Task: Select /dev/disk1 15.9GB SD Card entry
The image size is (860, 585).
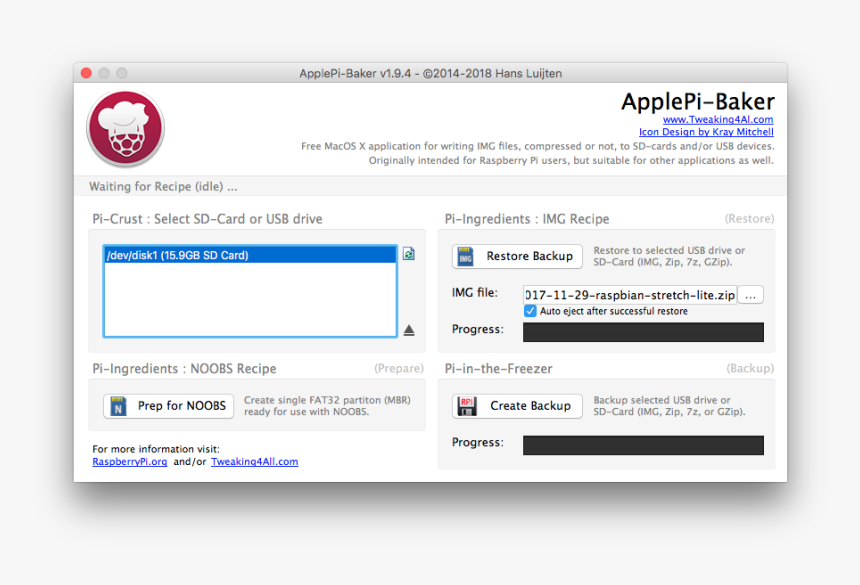Action: [x=250, y=255]
